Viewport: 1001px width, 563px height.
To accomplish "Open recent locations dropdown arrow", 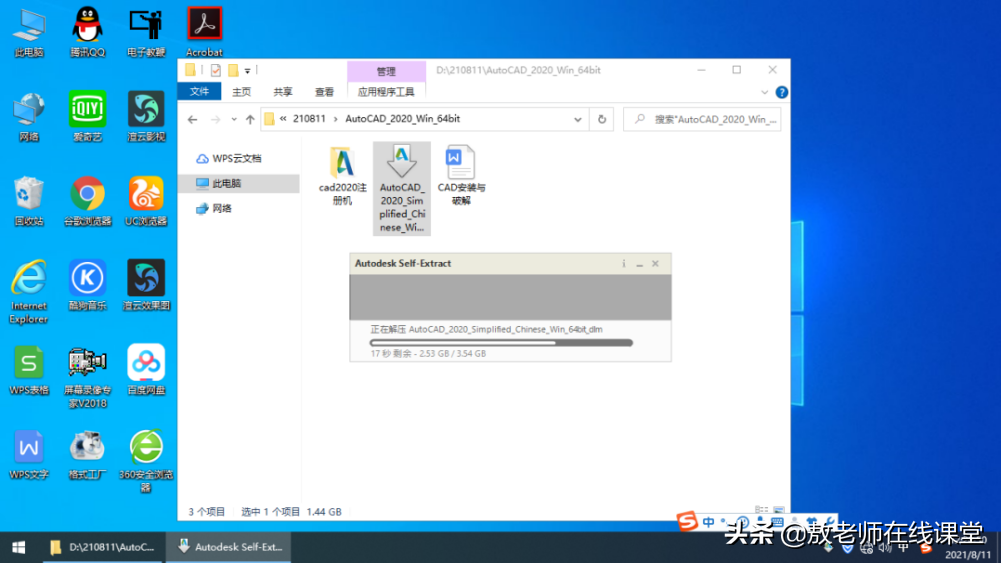I will point(234,119).
